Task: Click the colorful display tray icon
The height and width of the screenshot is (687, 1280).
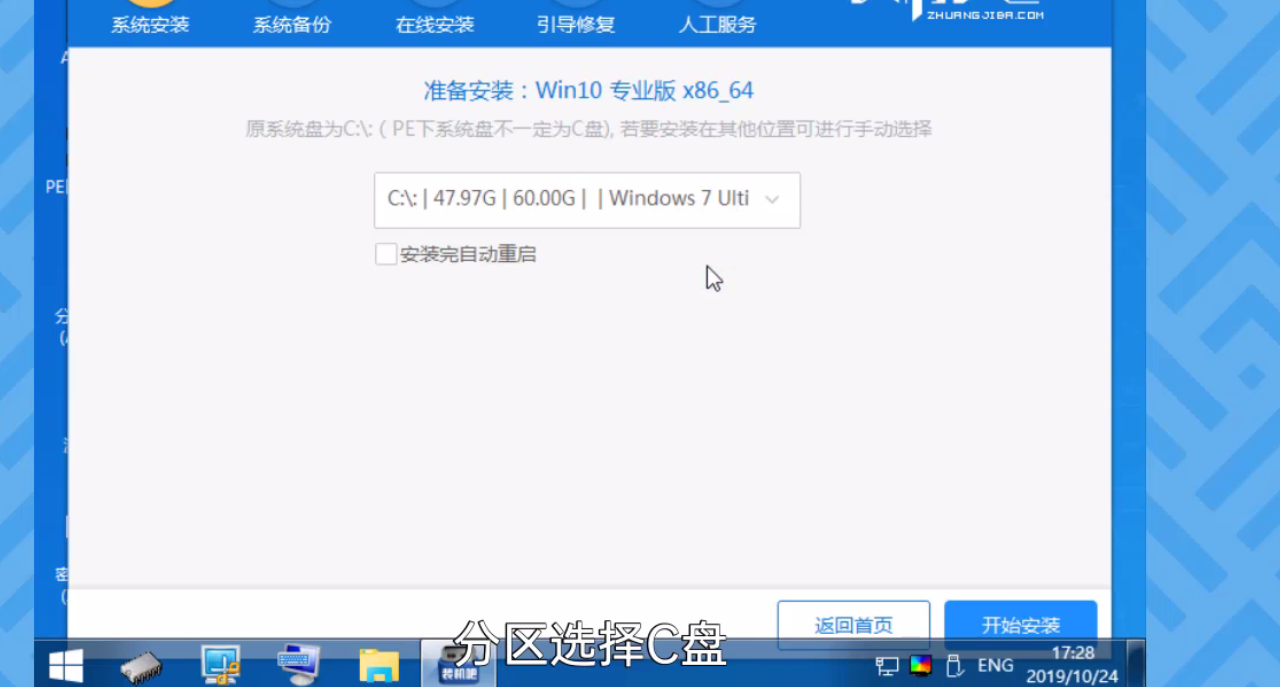Action: (x=921, y=666)
